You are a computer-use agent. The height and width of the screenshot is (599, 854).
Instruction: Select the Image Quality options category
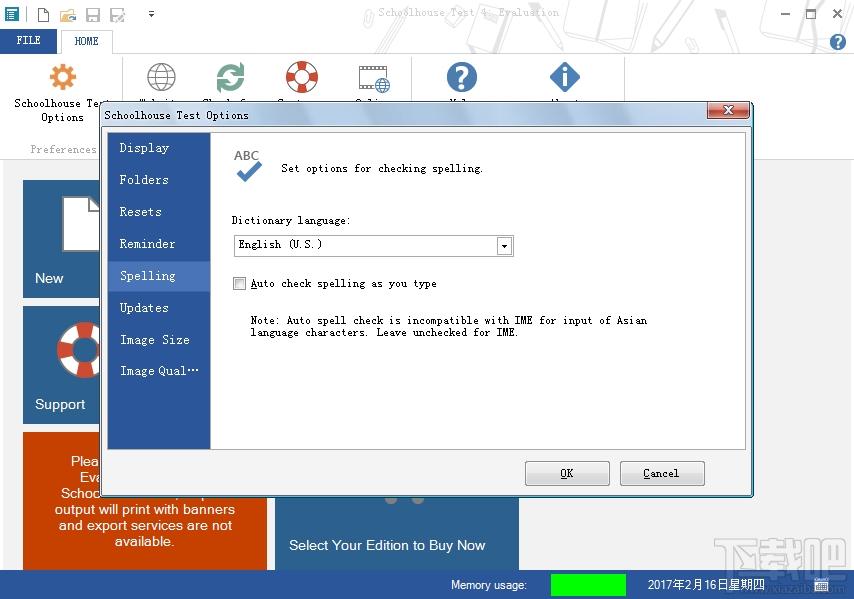[x=158, y=371]
